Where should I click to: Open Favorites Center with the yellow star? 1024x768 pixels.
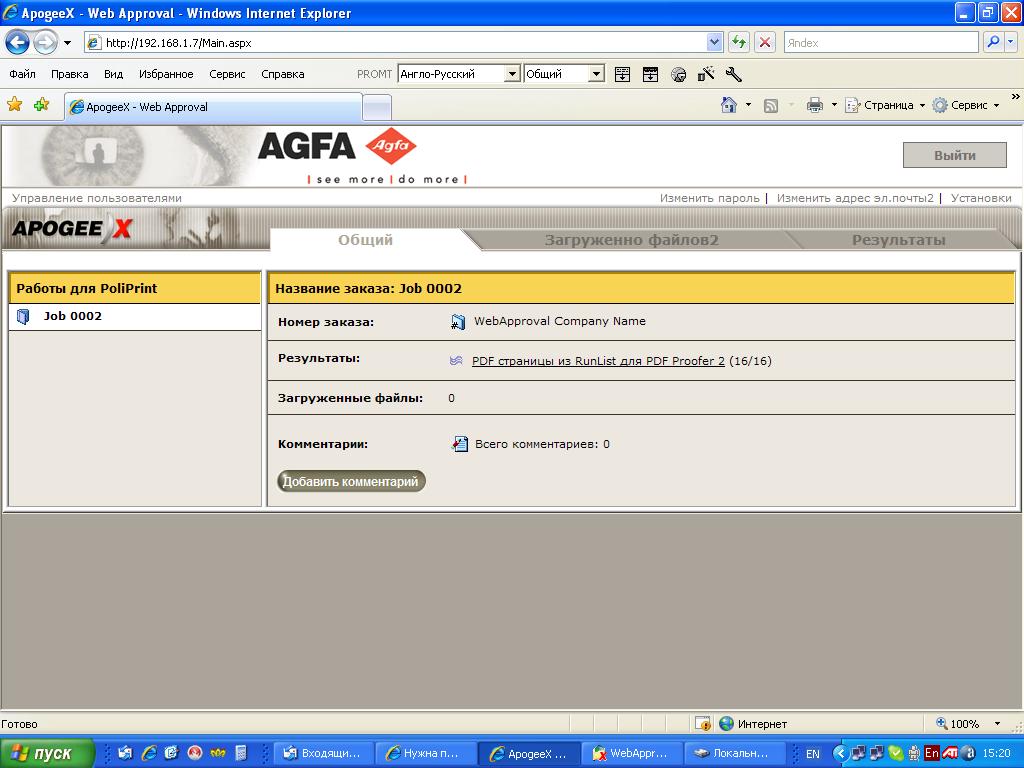coord(14,104)
